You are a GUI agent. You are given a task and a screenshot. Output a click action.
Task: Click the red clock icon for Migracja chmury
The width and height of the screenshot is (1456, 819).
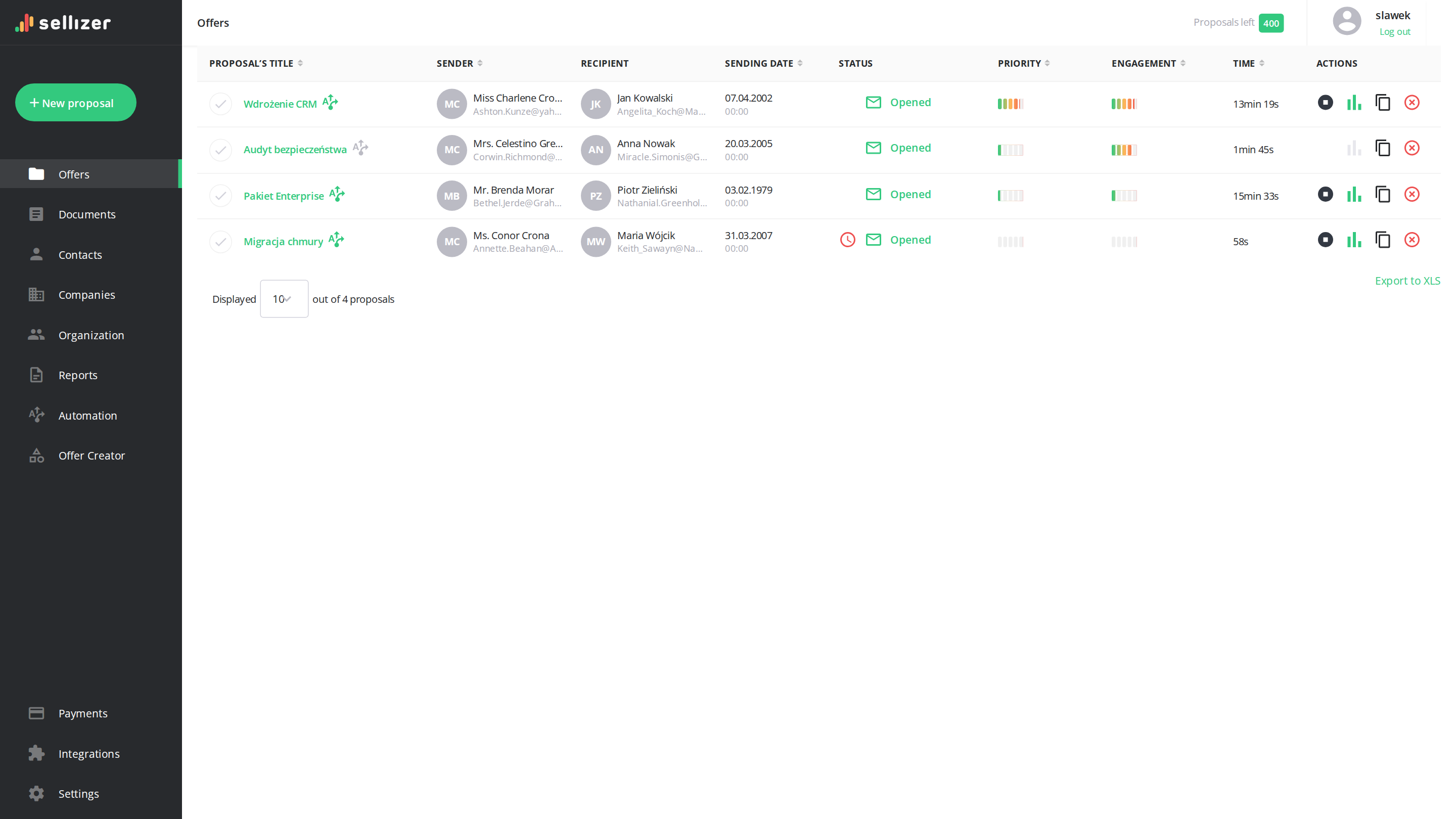click(x=847, y=240)
